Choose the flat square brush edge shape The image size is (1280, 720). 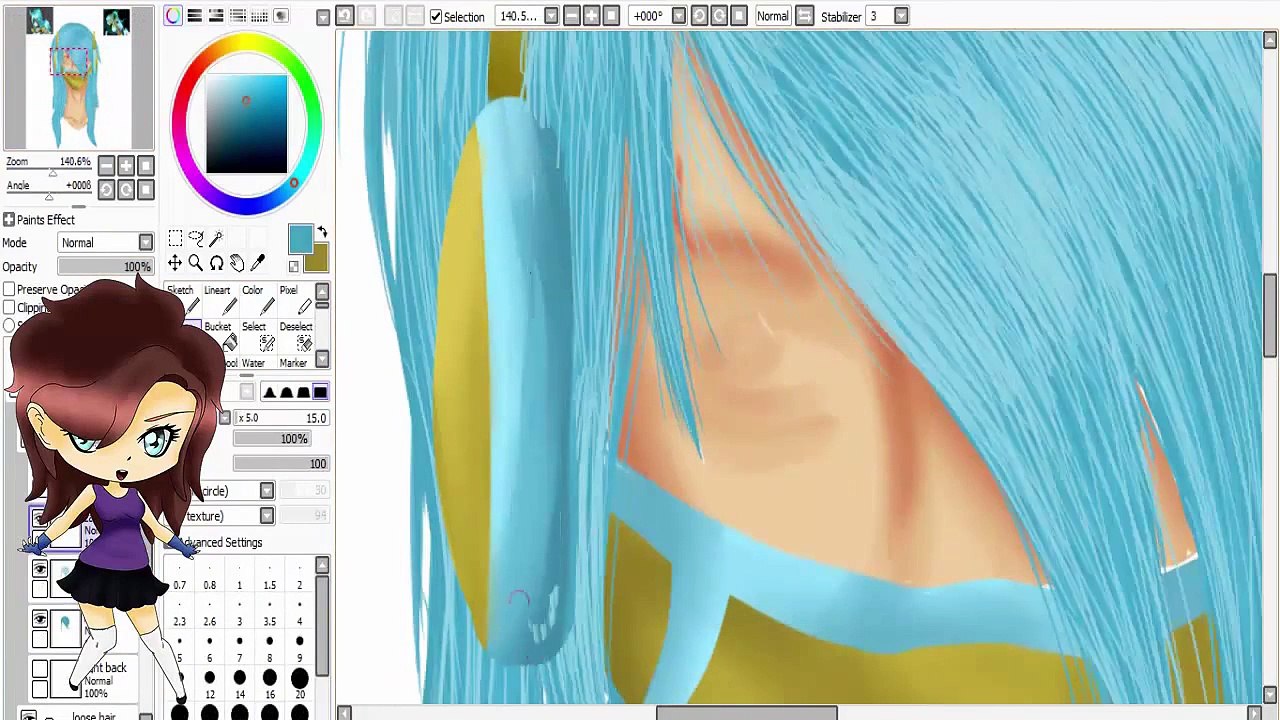[x=320, y=392]
